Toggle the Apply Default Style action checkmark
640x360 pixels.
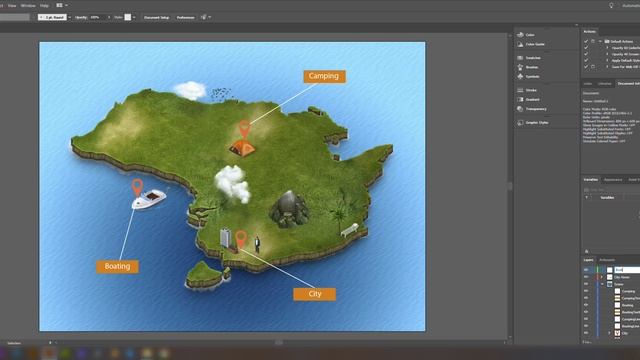coord(586,60)
